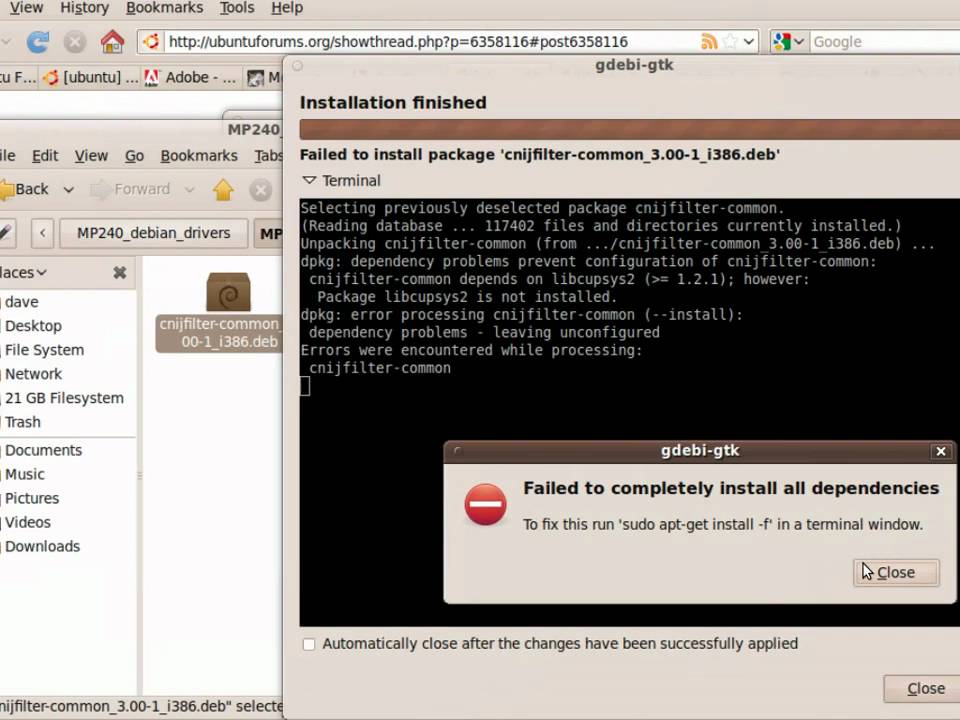Open the 21 GB Filesystem volume

pyautogui.click(x=64, y=398)
